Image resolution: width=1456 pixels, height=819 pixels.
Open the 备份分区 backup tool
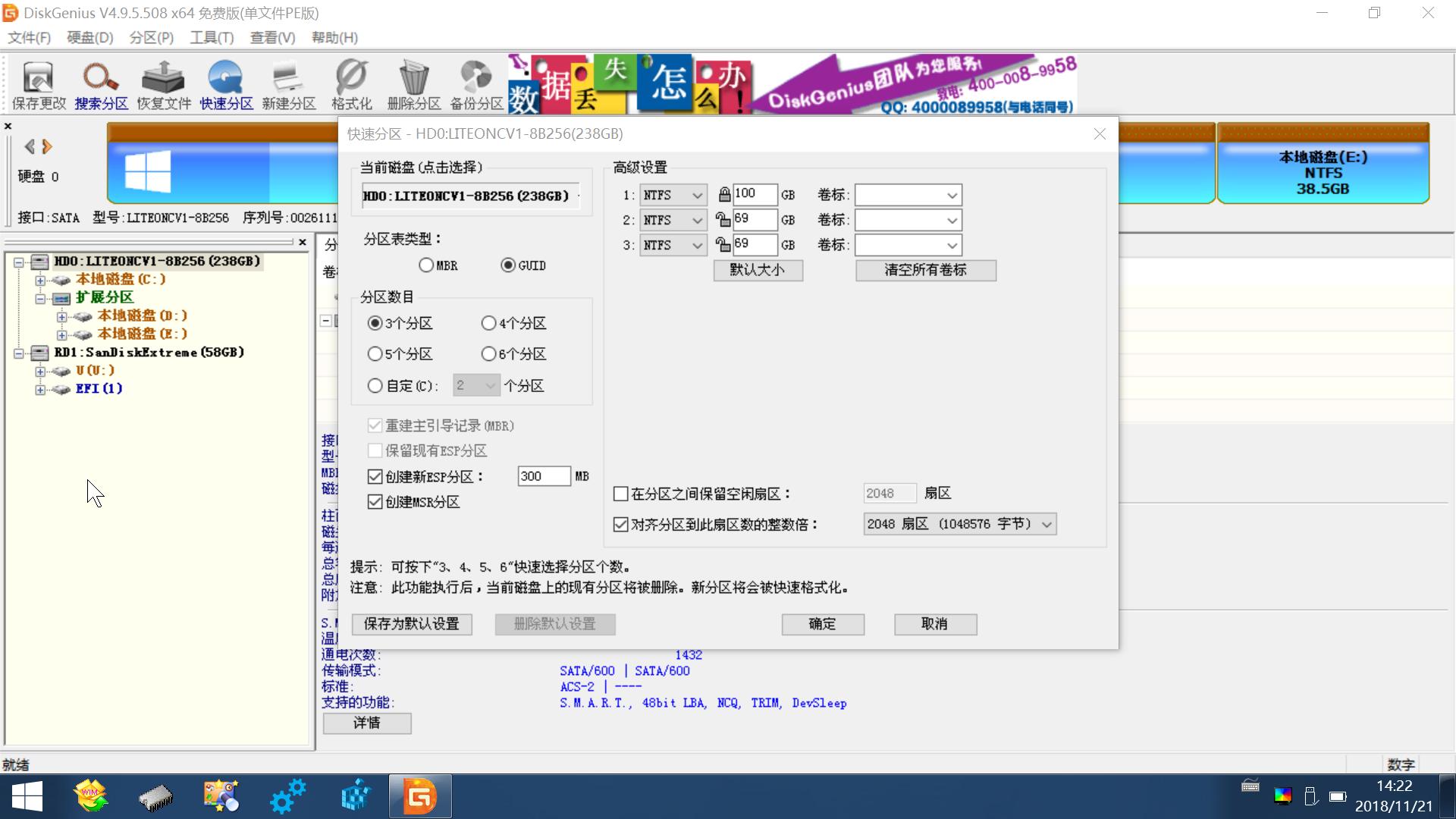pos(475,83)
